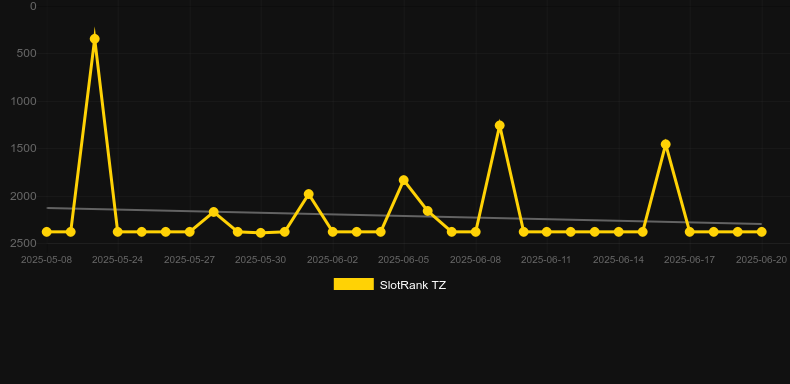Select the data point above 2025-05-27 label
790x384 pixels.
click(189, 232)
